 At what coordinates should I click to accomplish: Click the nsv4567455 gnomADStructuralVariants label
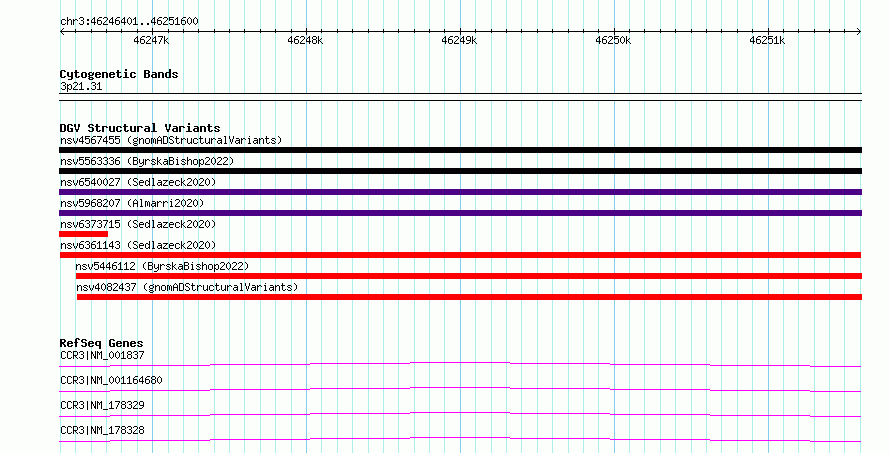click(171, 140)
